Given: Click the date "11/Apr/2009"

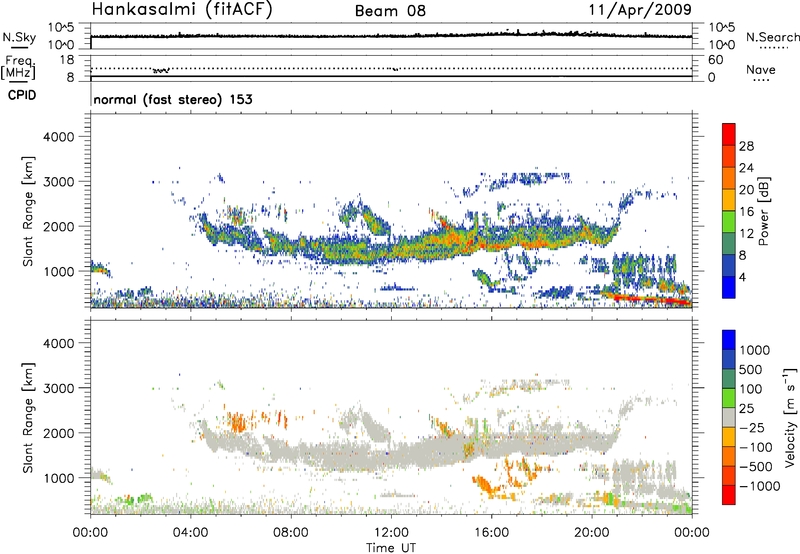Looking at the screenshot, I should [640, 10].
